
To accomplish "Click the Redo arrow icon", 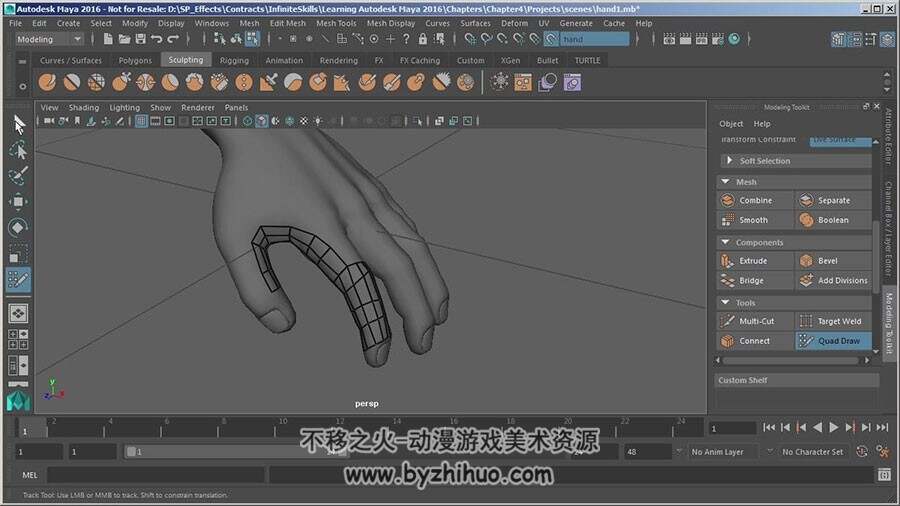I will pyautogui.click(x=173, y=39).
